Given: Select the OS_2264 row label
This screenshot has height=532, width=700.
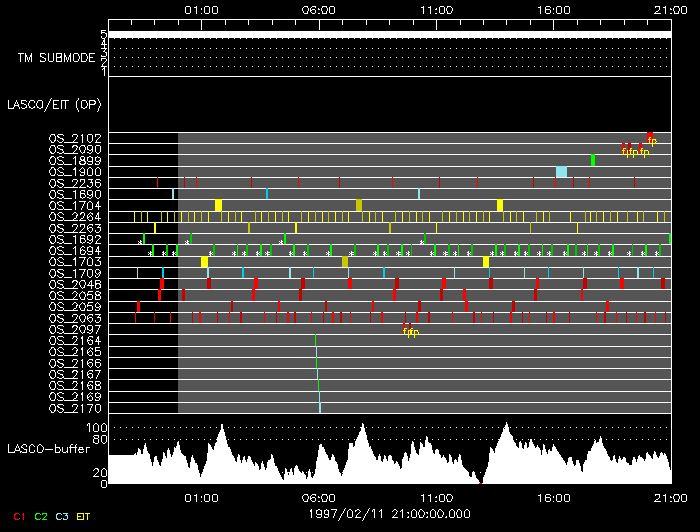Looking at the screenshot, I should pos(74,216).
